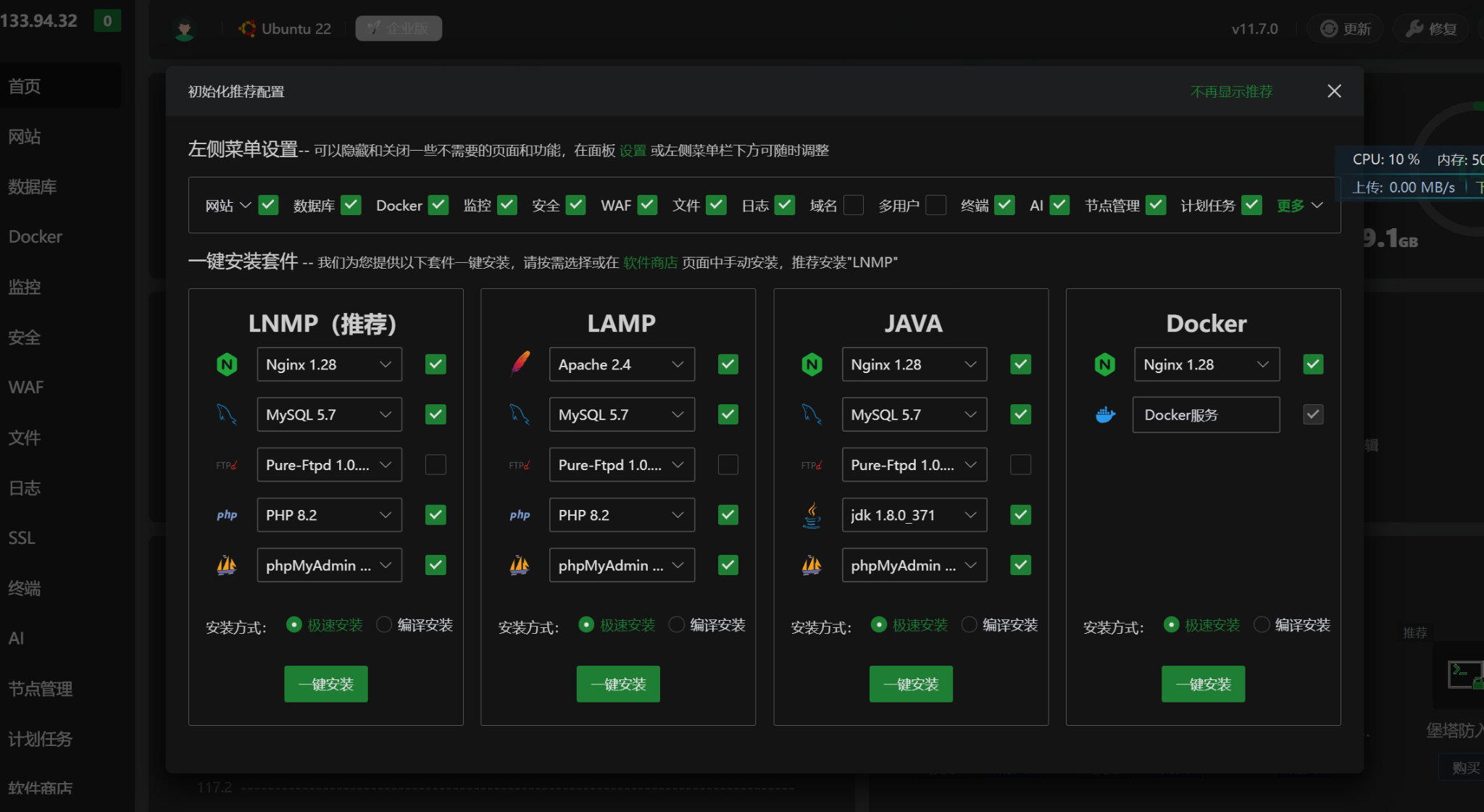Viewport: 1484px width, 812px height.
Task: Click the MySQL dolphin icon in JAVA panel
Action: coord(812,414)
